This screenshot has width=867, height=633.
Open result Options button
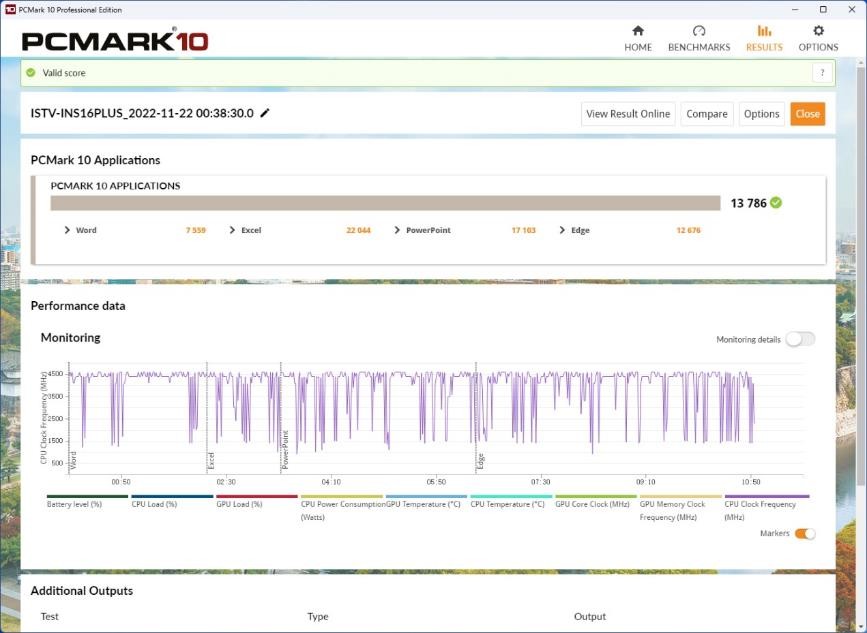coord(761,114)
